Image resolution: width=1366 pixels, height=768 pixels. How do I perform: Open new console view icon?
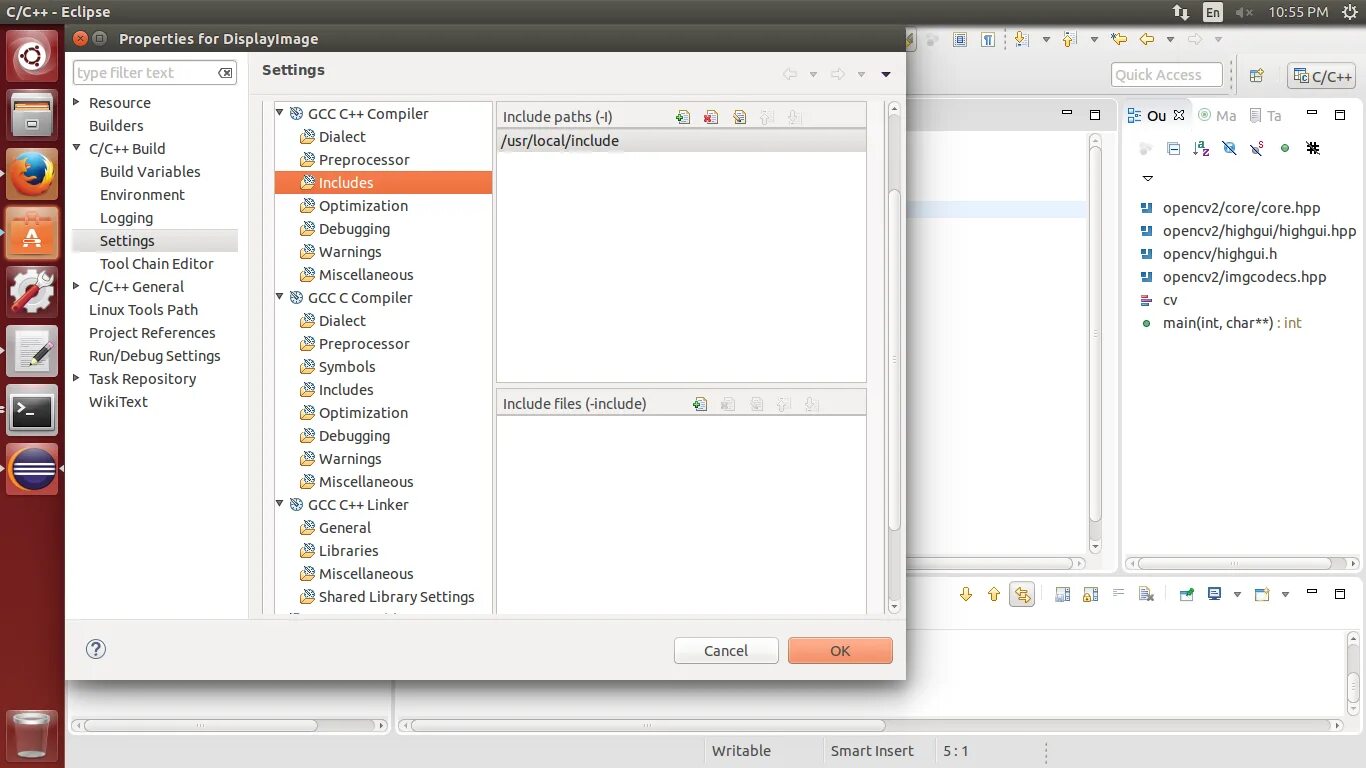pos(1262,594)
